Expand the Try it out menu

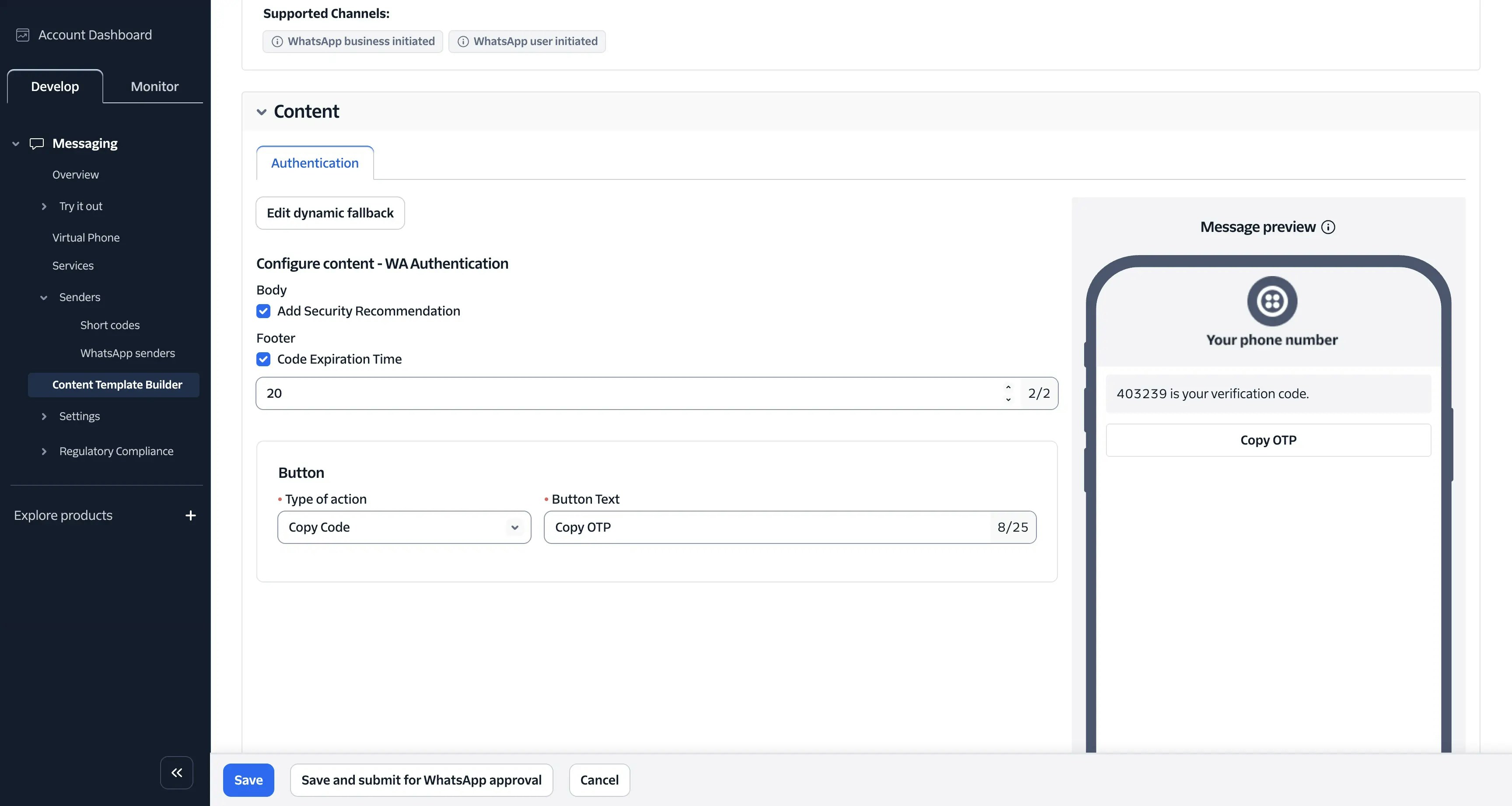click(x=44, y=207)
